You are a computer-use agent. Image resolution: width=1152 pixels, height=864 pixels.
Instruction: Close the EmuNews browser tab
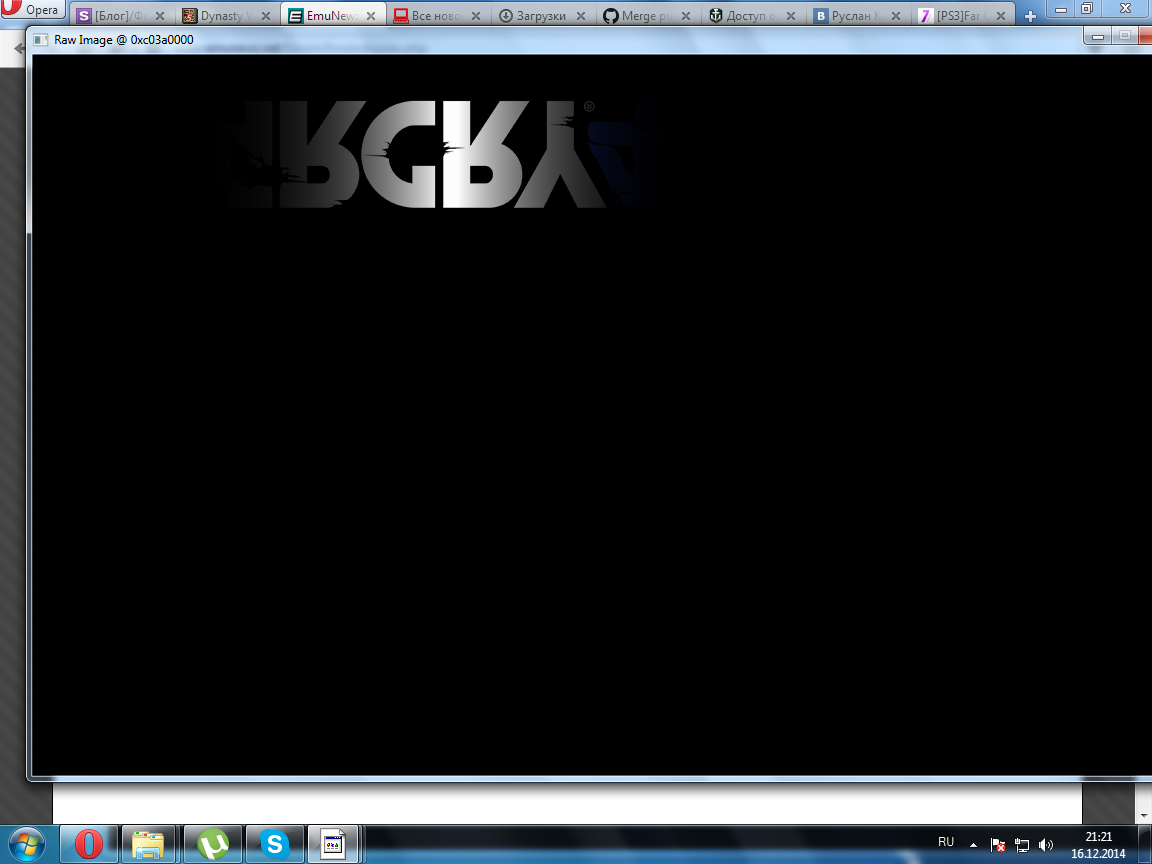tap(371, 16)
